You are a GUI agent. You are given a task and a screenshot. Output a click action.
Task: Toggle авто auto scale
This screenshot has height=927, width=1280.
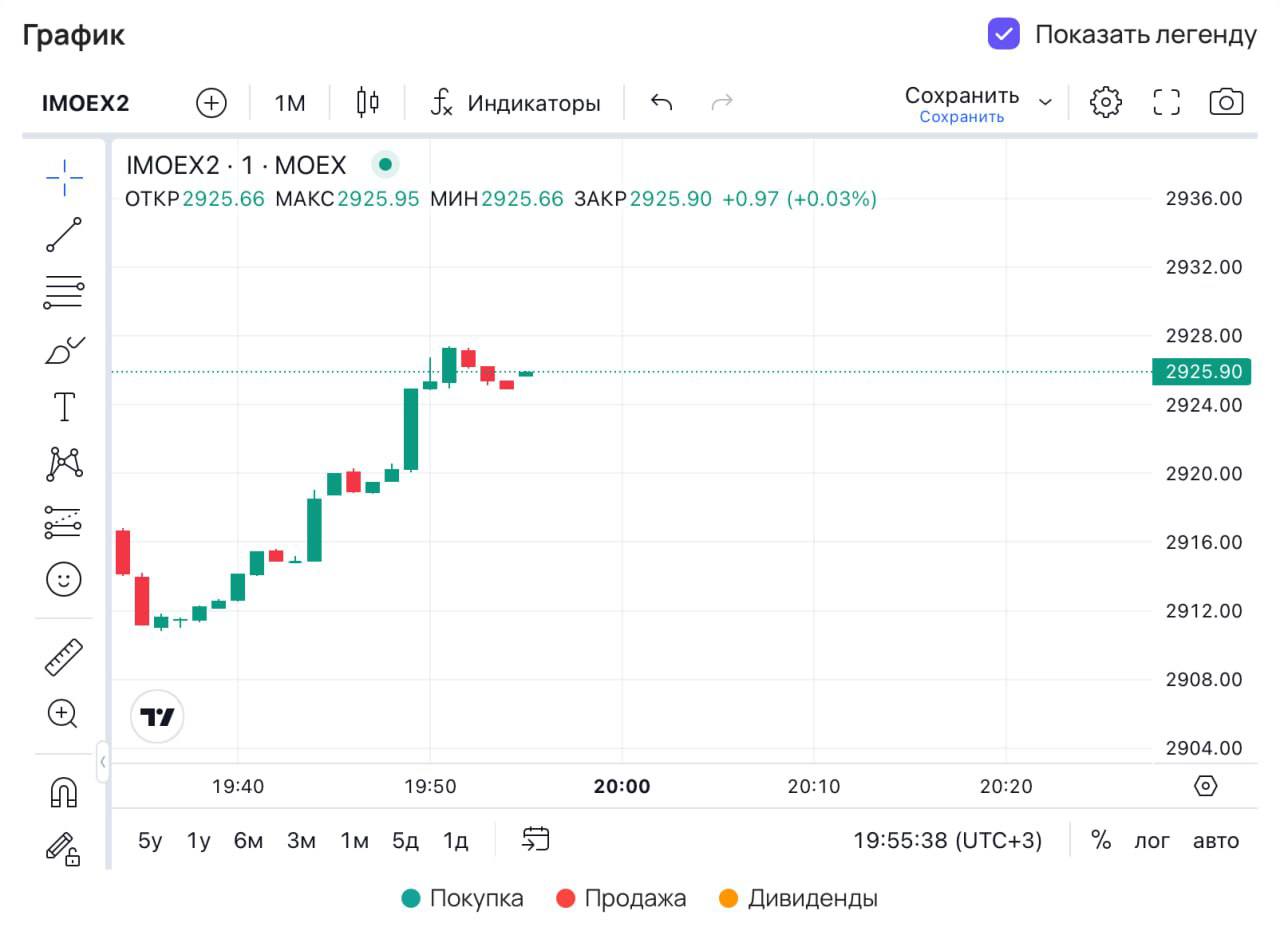point(1215,841)
